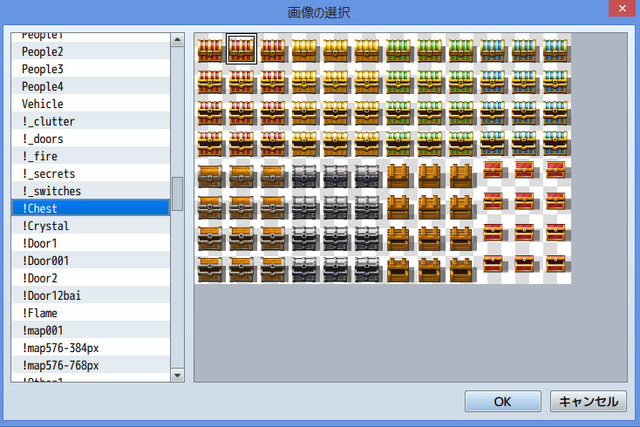Select the !Door12bai file

click(91, 296)
